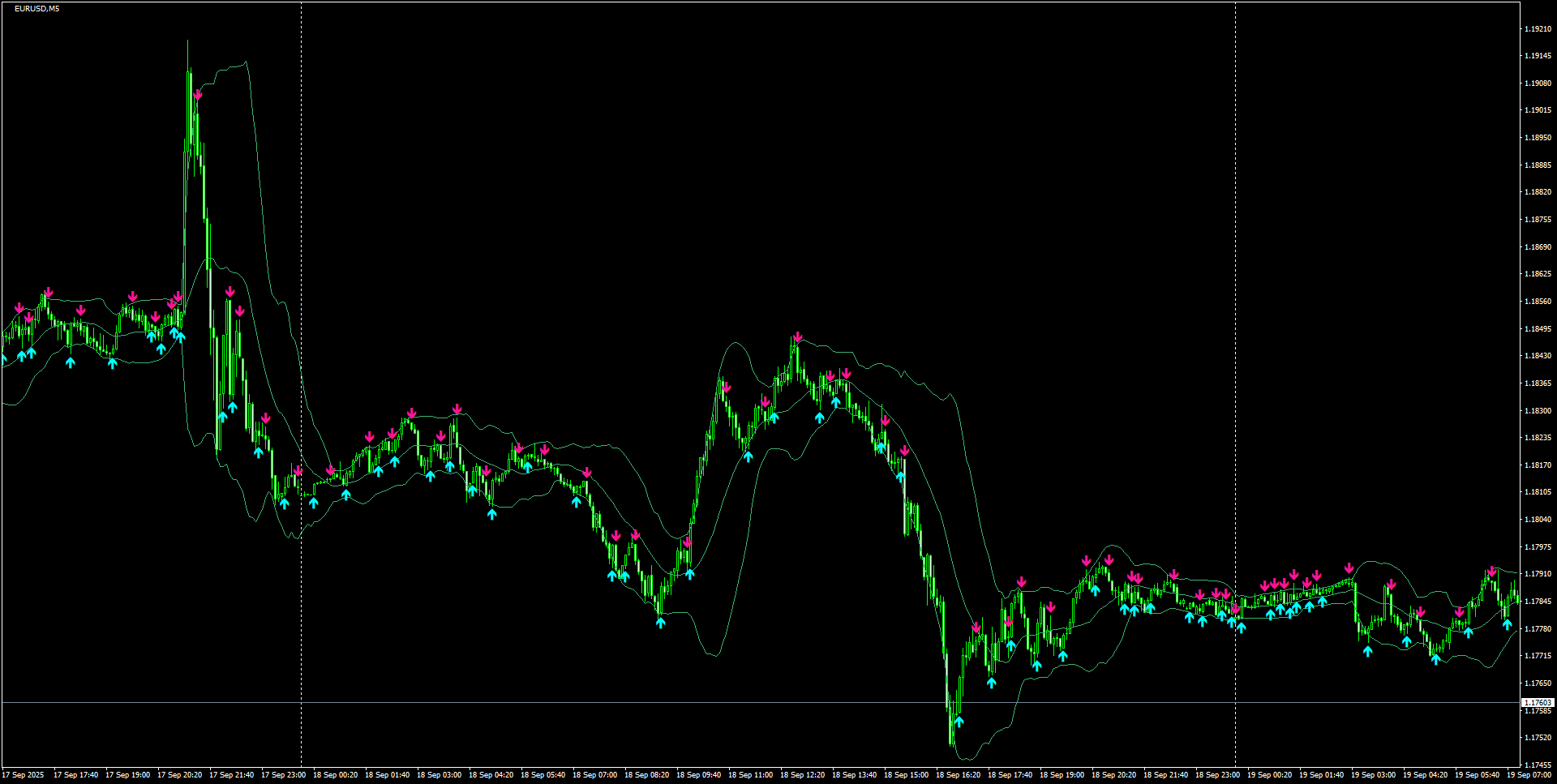Click the 17 Sep 21:40 time label
This screenshot has height=784, width=1557.
click(231, 775)
